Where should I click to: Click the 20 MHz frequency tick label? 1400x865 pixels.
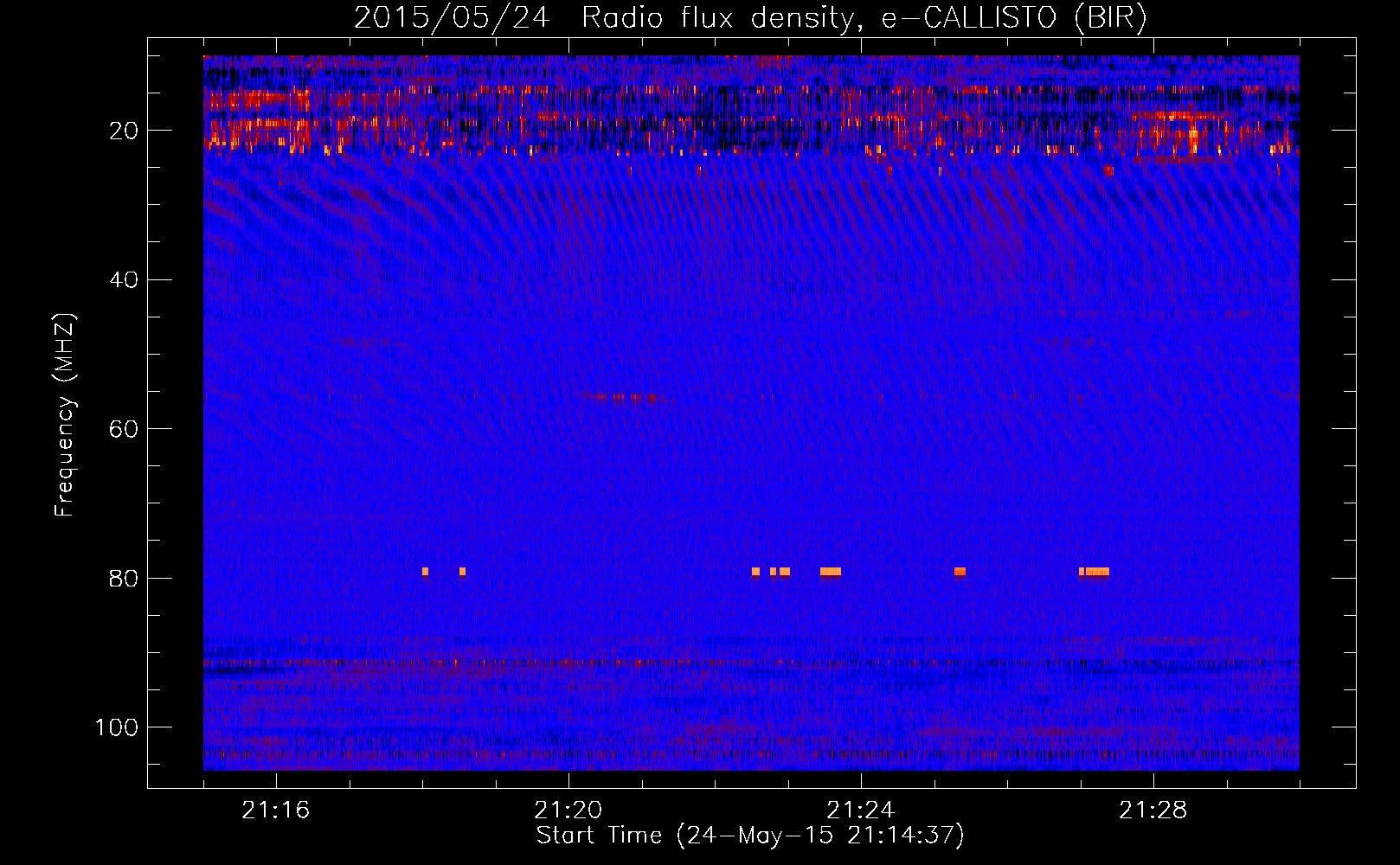tap(124, 131)
